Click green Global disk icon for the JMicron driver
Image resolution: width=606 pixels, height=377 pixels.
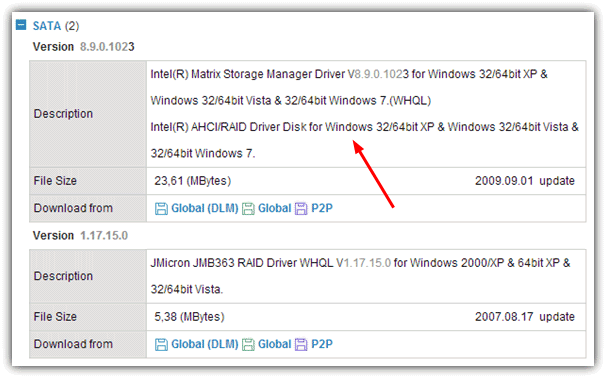click(x=248, y=344)
